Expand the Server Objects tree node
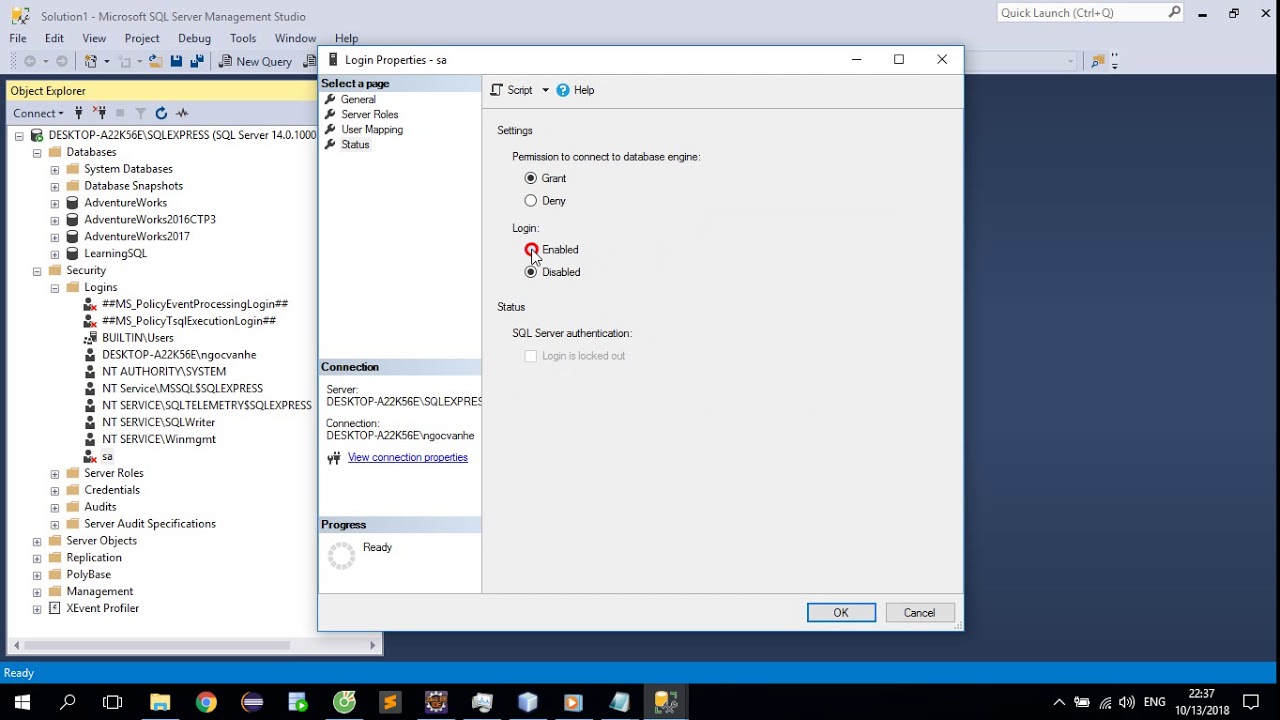The height and width of the screenshot is (720, 1280). pyautogui.click(x=37, y=541)
